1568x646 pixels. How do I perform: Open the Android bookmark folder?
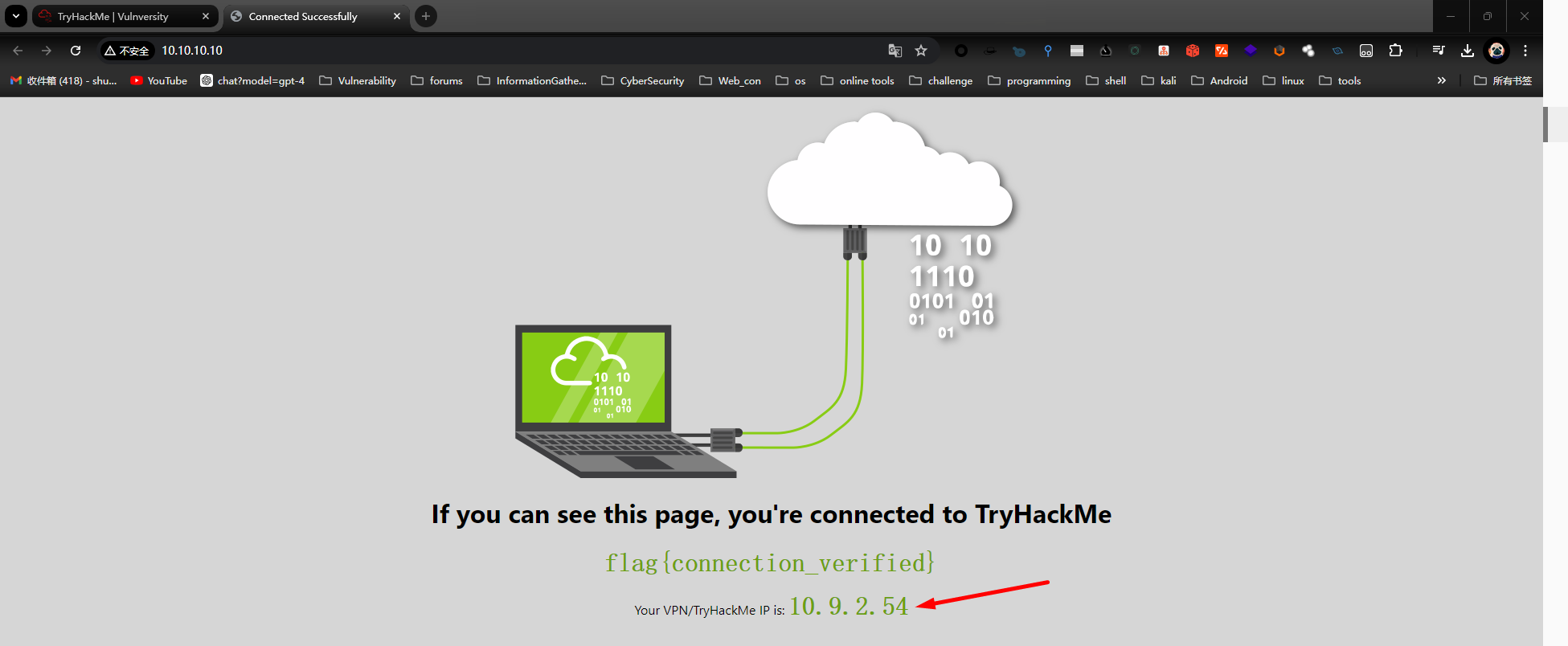coord(1220,80)
